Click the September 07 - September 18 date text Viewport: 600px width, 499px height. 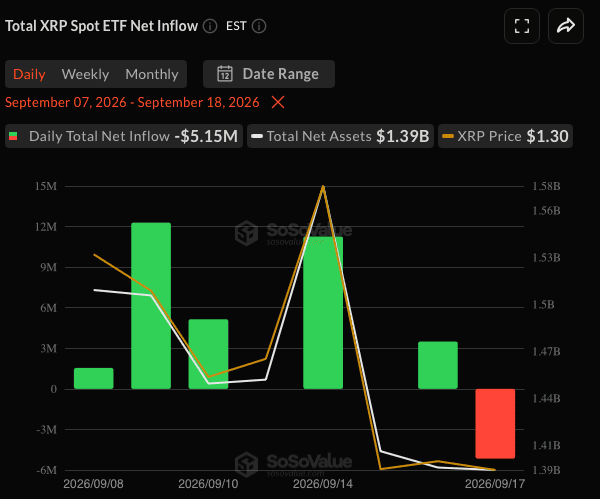coord(132,102)
